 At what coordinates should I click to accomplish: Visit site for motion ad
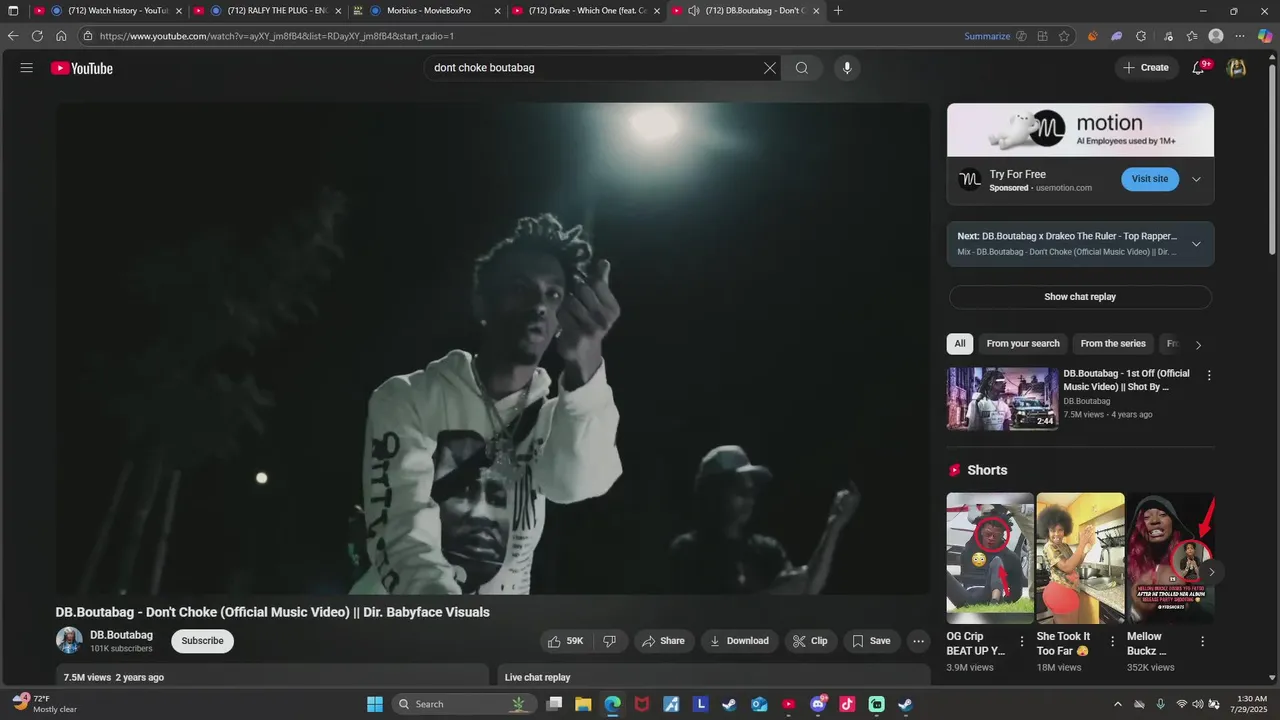click(x=1150, y=179)
